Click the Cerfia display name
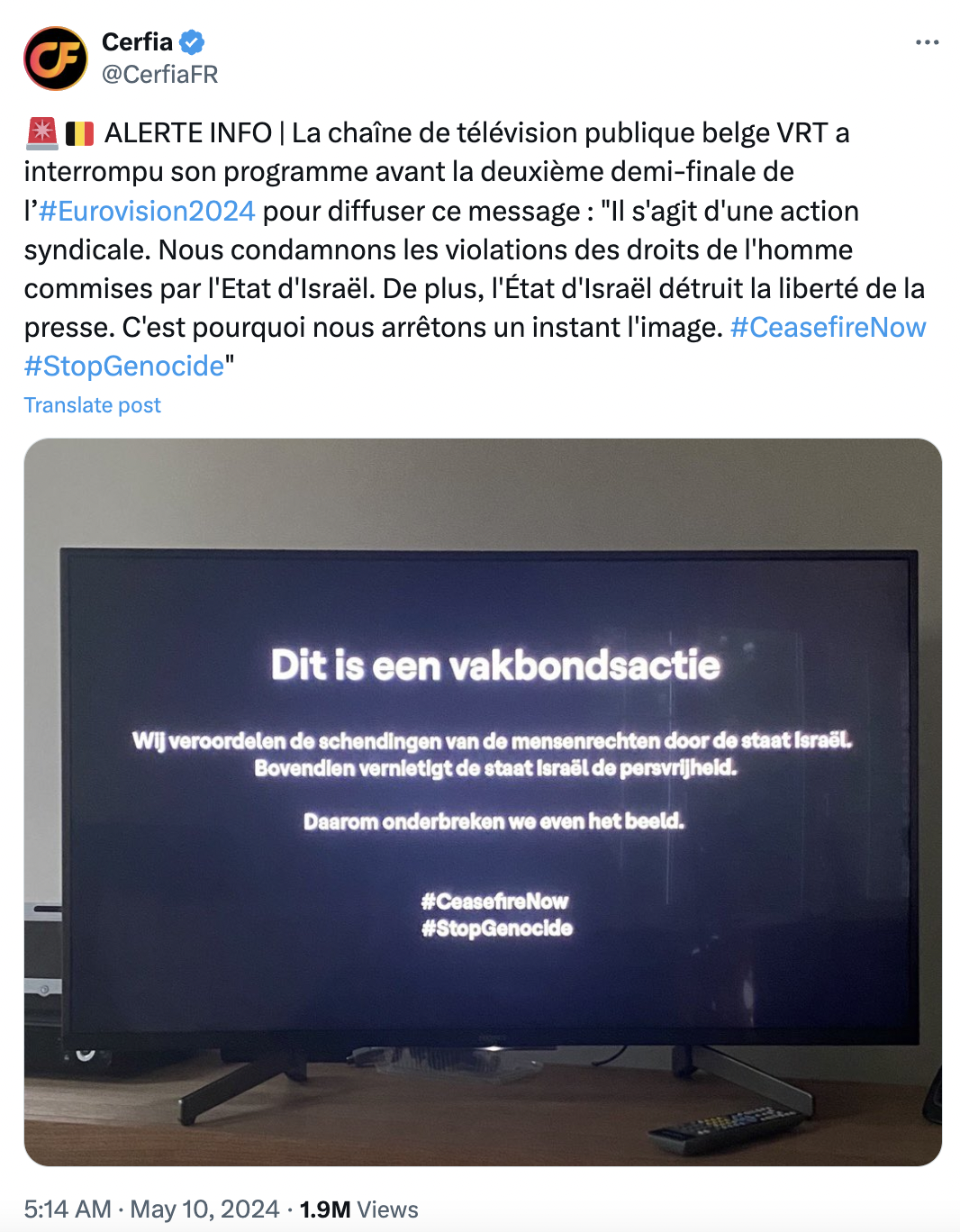The image size is (960, 1232). tap(137, 41)
